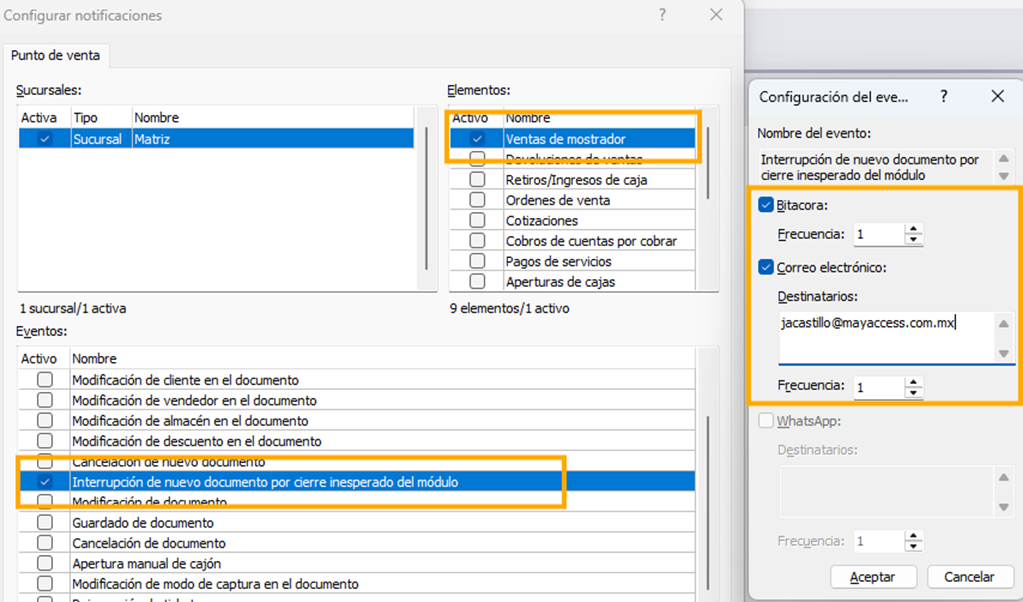Click help icon in Configuración del evento dialog

click(x=943, y=96)
